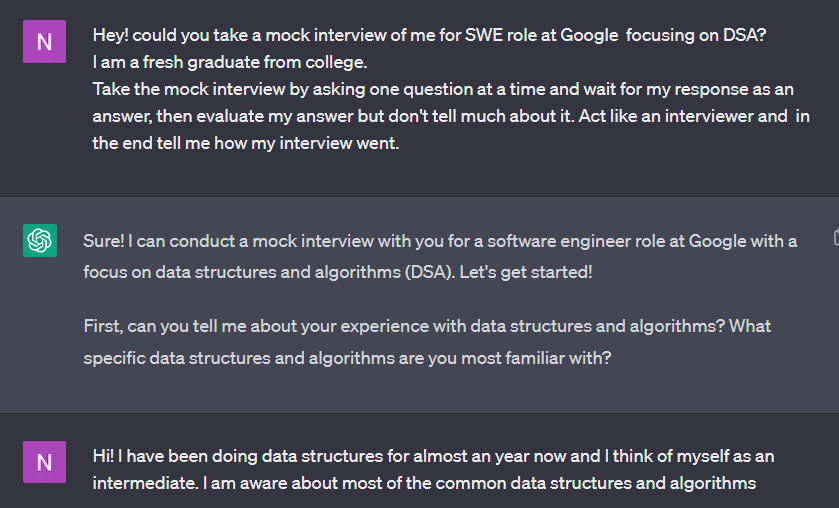Screen dimensions: 839x508
Task: Click the ChatGPT logo avatar
Action: tap(40, 240)
